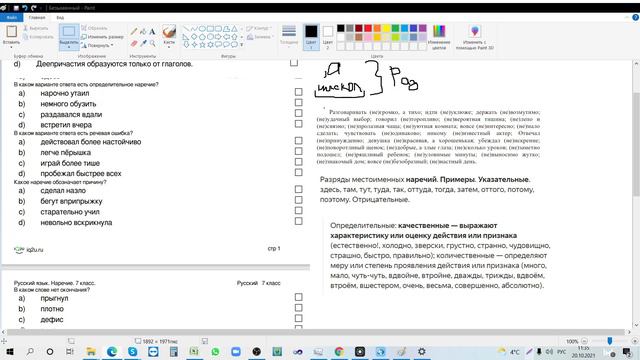Pick the Curve shape
The width and height of the screenshot is (640, 360).
194,29
